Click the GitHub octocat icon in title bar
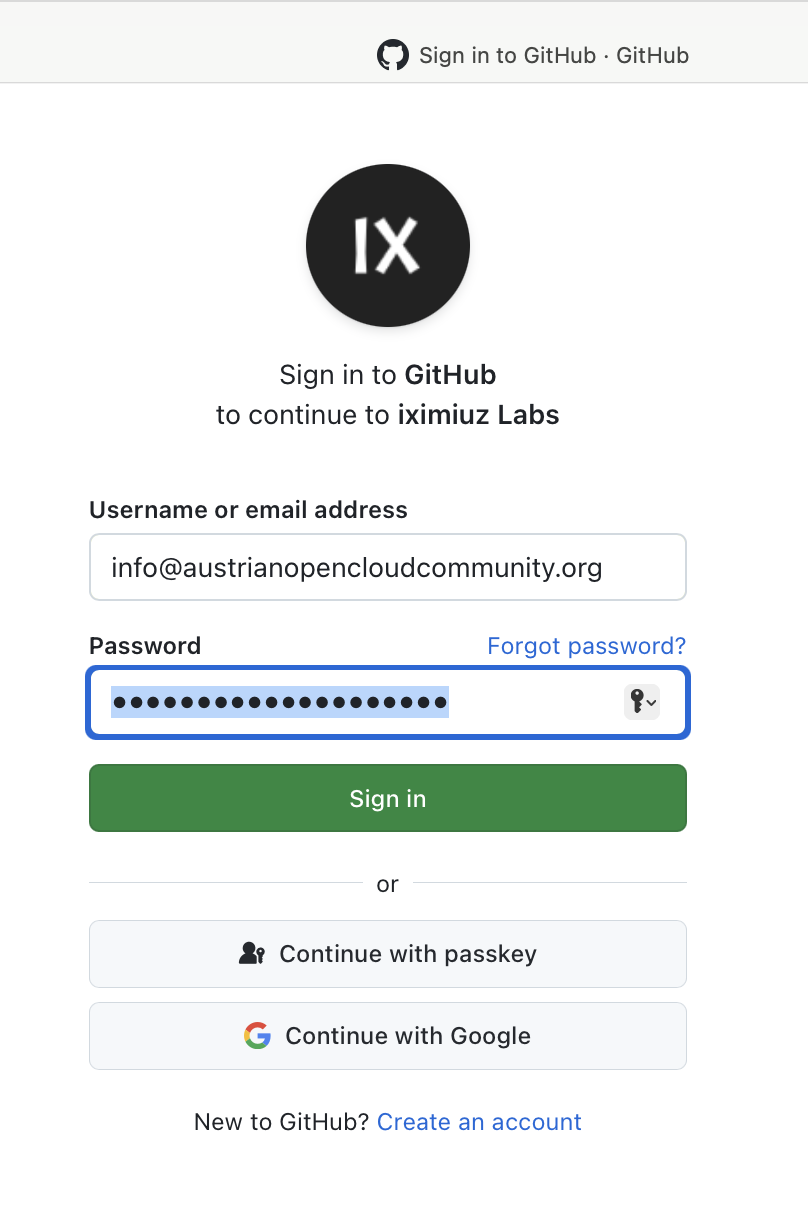Viewport: 808px width, 1210px height. 393,55
